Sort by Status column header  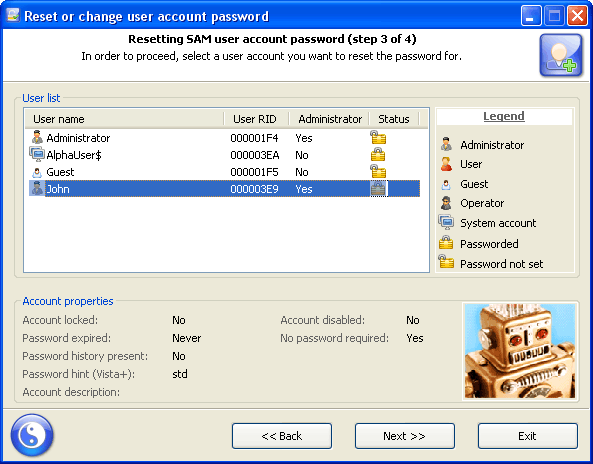click(394, 119)
